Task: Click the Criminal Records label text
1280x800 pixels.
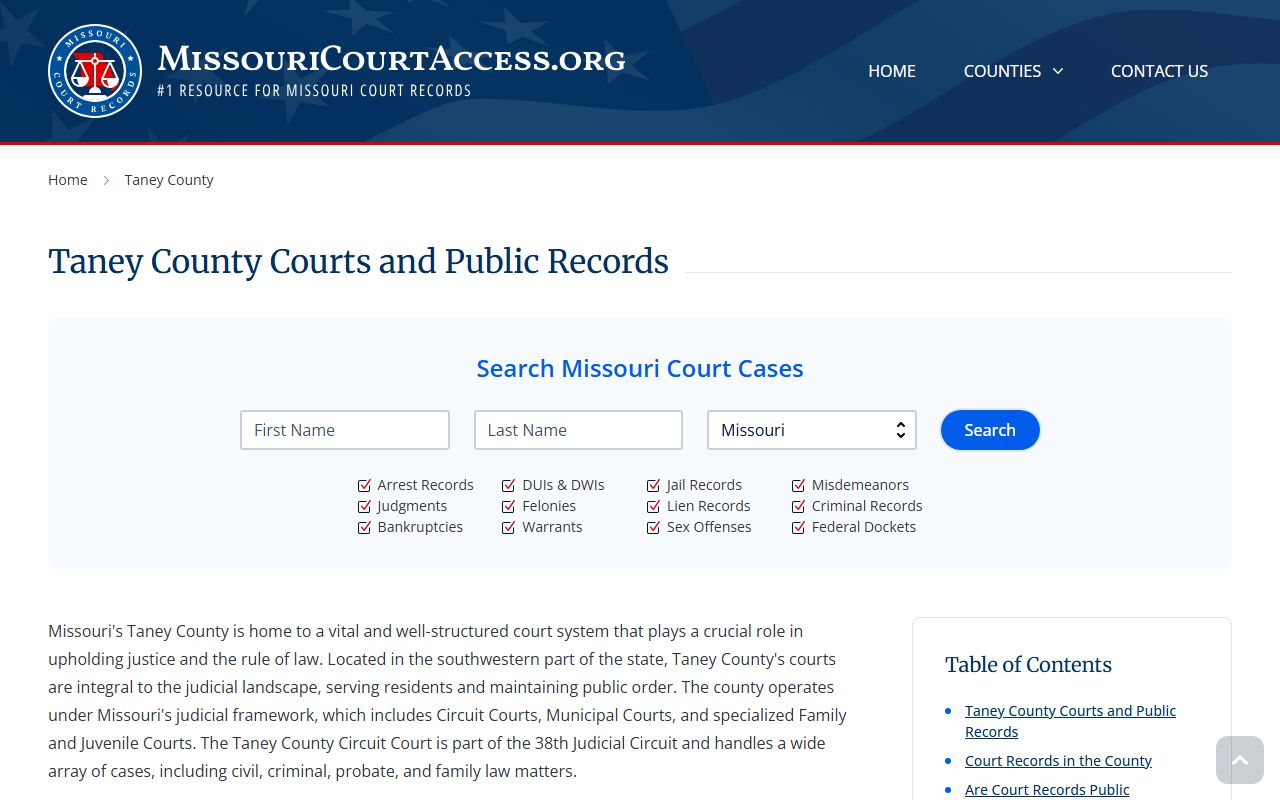Action: click(867, 506)
